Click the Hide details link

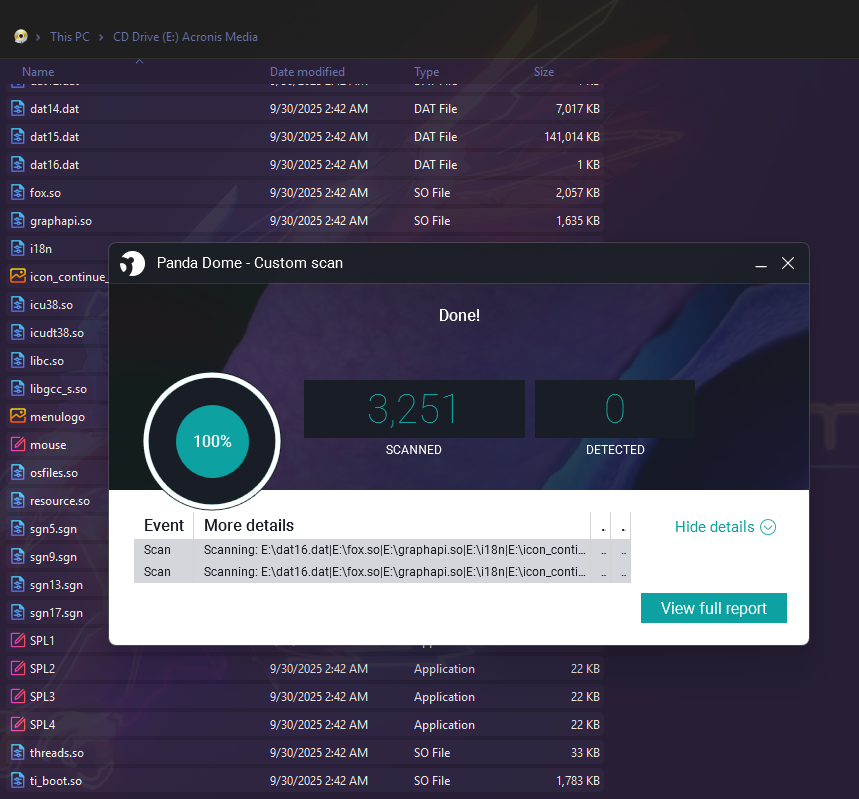(x=714, y=527)
